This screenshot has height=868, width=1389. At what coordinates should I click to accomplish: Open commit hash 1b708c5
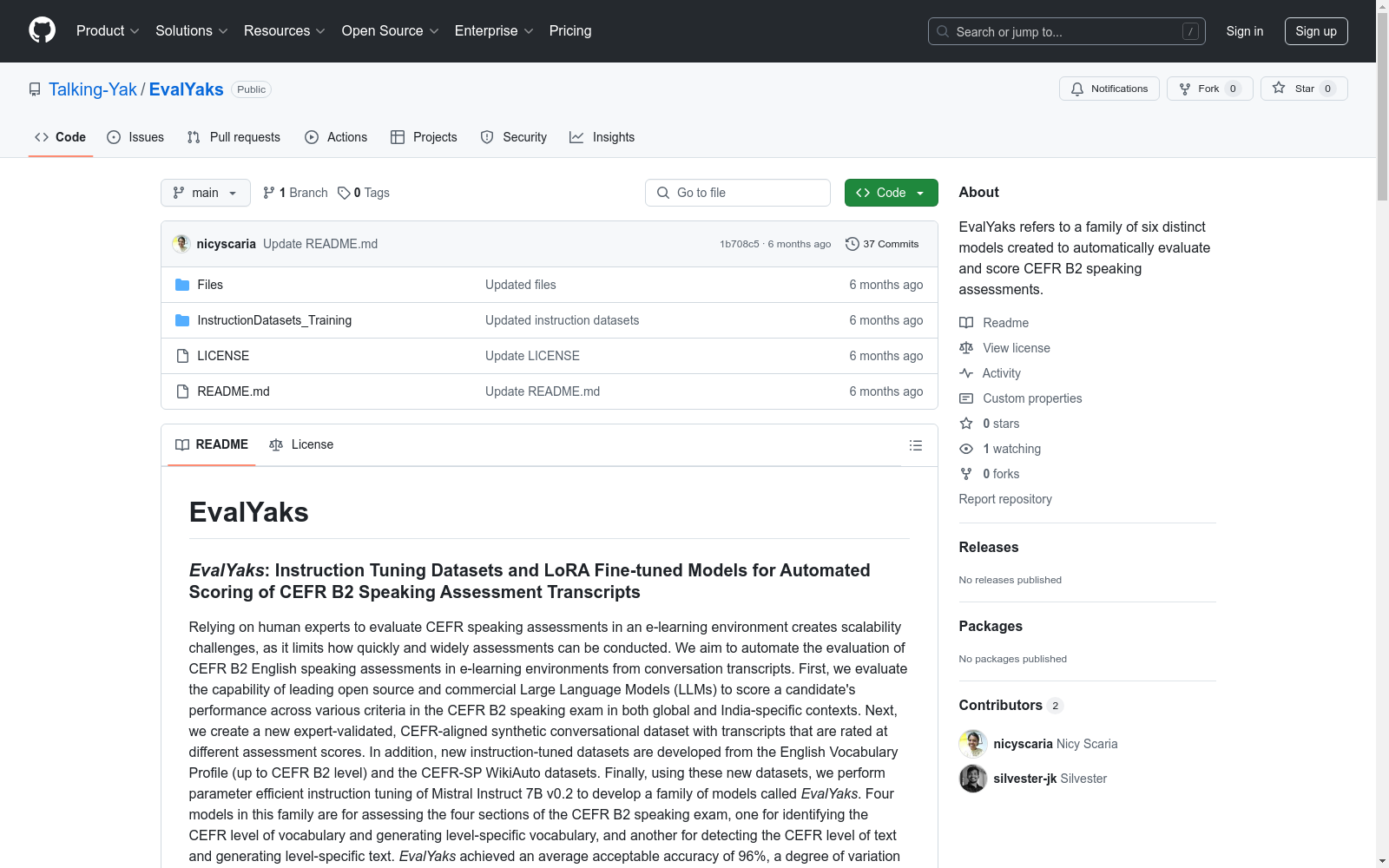(x=740, y=244)
